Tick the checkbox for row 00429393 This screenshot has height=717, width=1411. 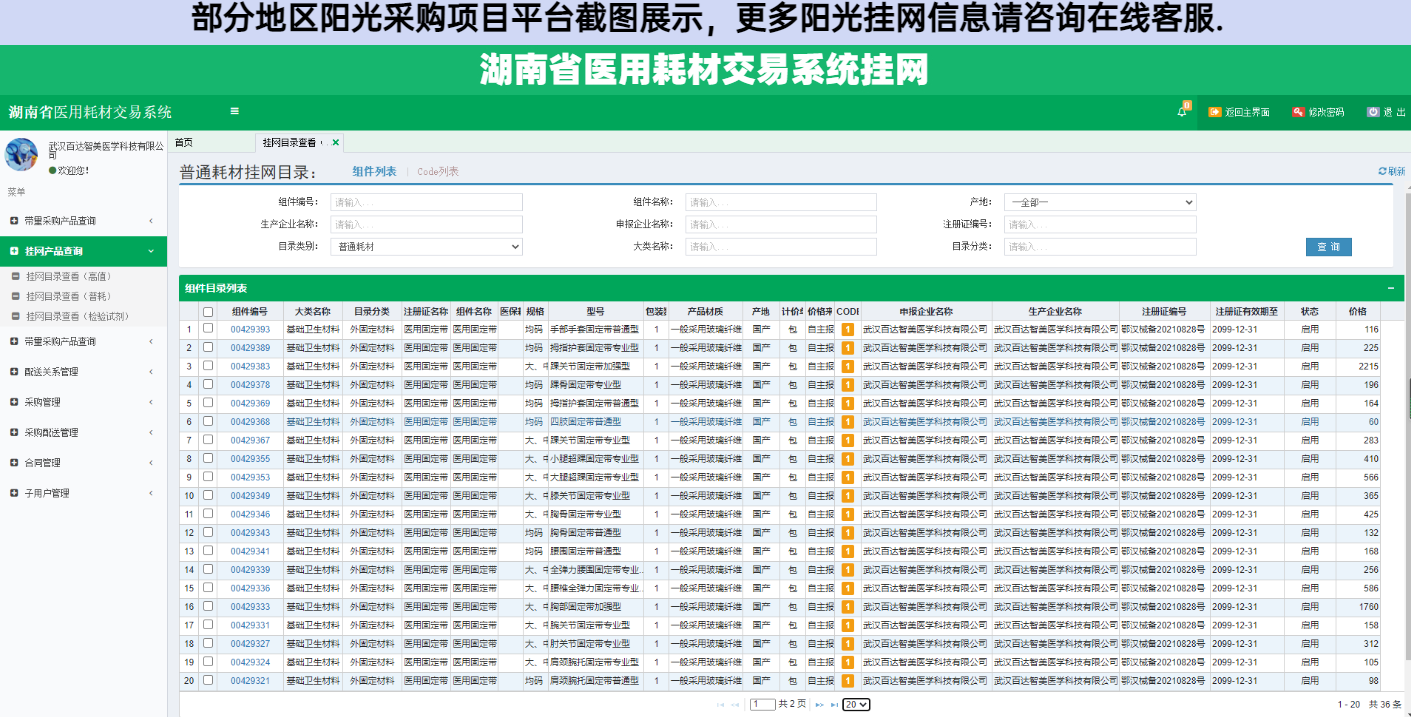(208, 329)
